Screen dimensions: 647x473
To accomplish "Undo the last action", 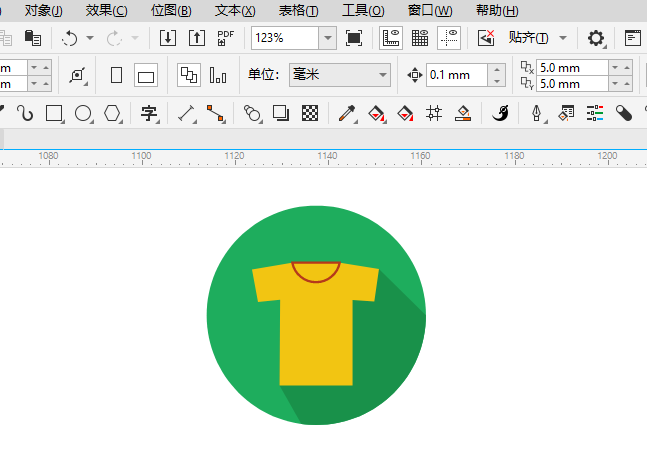I will (70, 38).
